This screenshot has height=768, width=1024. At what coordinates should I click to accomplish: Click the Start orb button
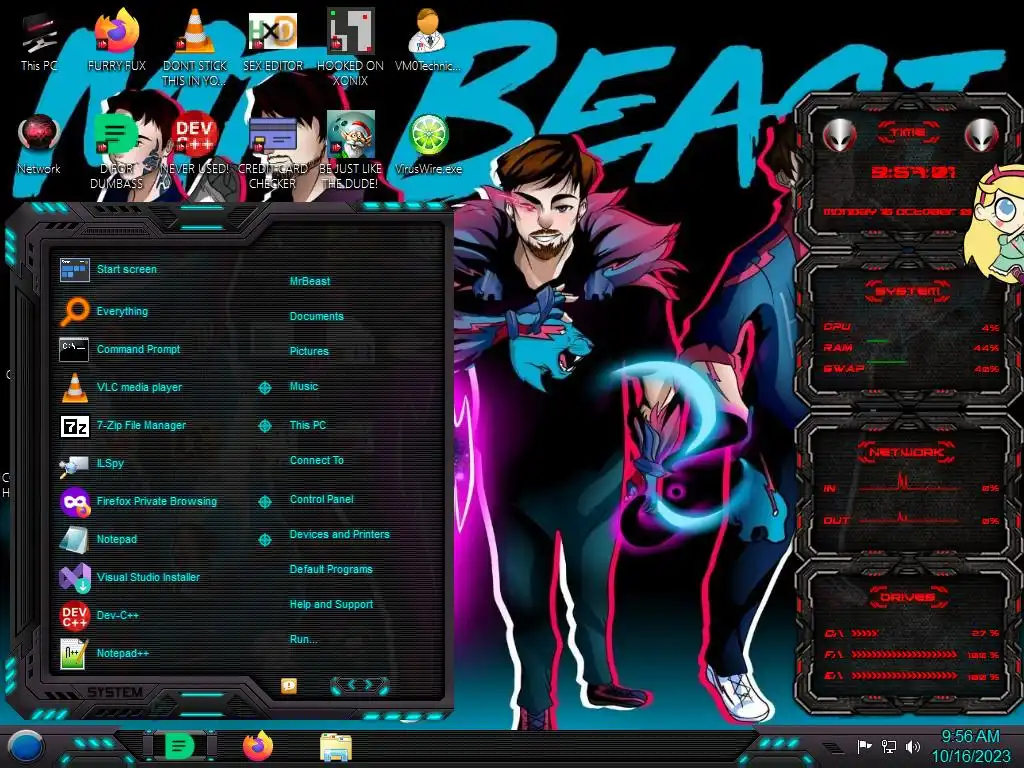pyautogui.click(x=26, y=747)
